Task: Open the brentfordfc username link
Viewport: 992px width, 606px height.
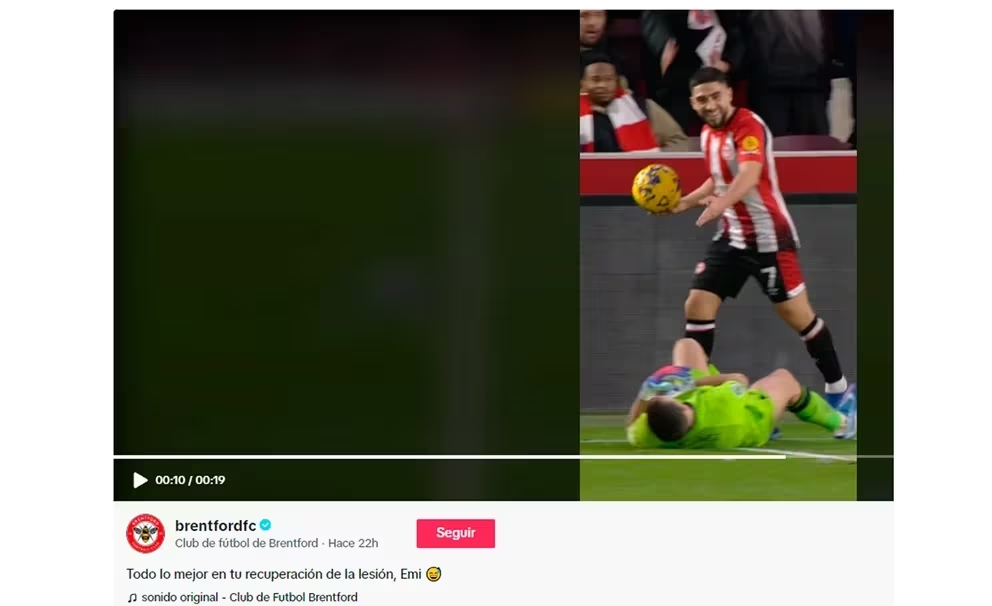Action: tap(215, 526)
